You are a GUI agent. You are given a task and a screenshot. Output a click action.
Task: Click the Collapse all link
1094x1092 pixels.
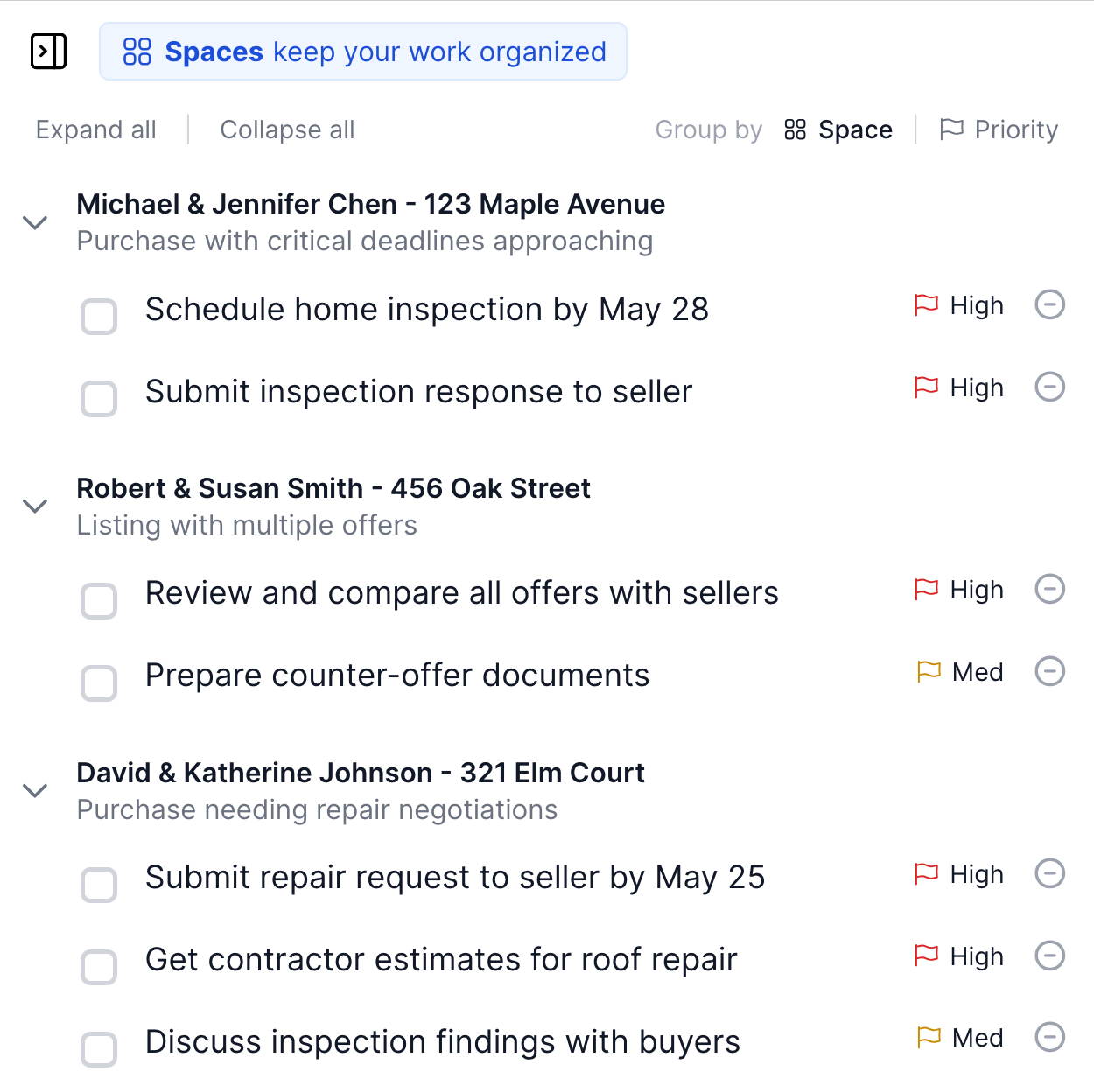(x=287, y=129)
